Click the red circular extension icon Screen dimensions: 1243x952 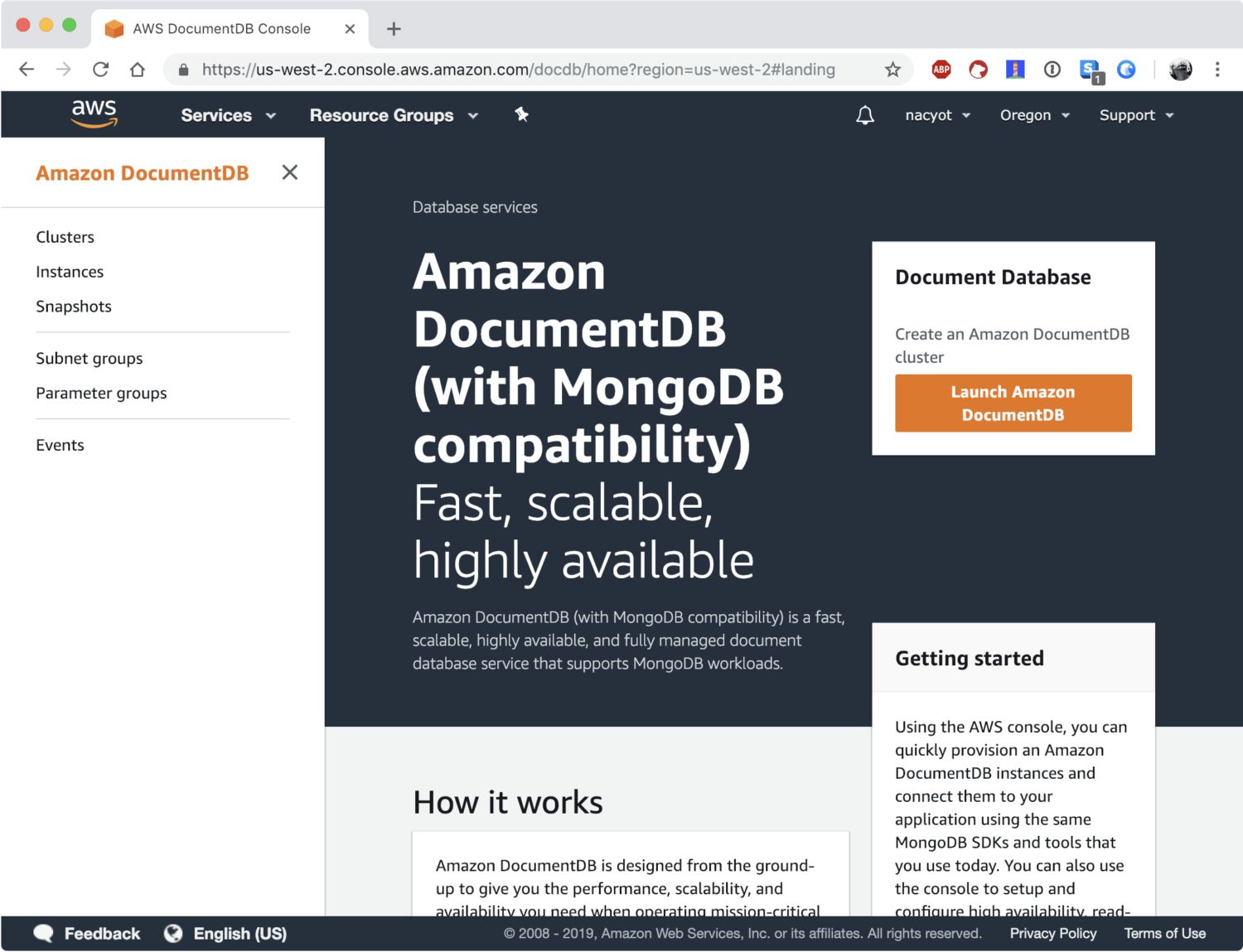click(x=979, y=70)
